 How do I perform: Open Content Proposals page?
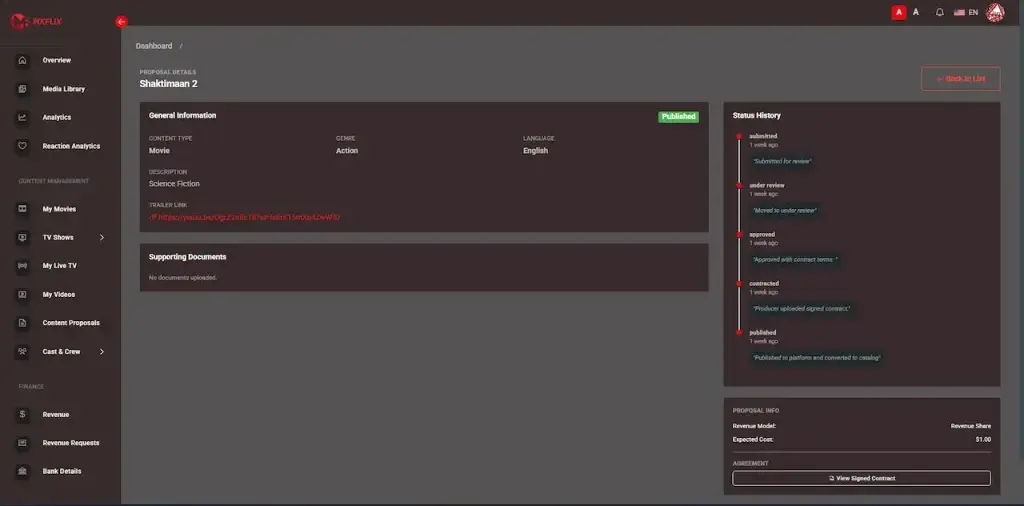(x=71, y=323)
